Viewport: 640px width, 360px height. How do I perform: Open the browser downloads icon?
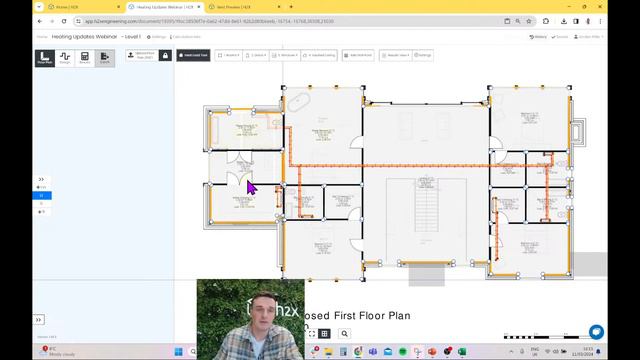(564, 21)
